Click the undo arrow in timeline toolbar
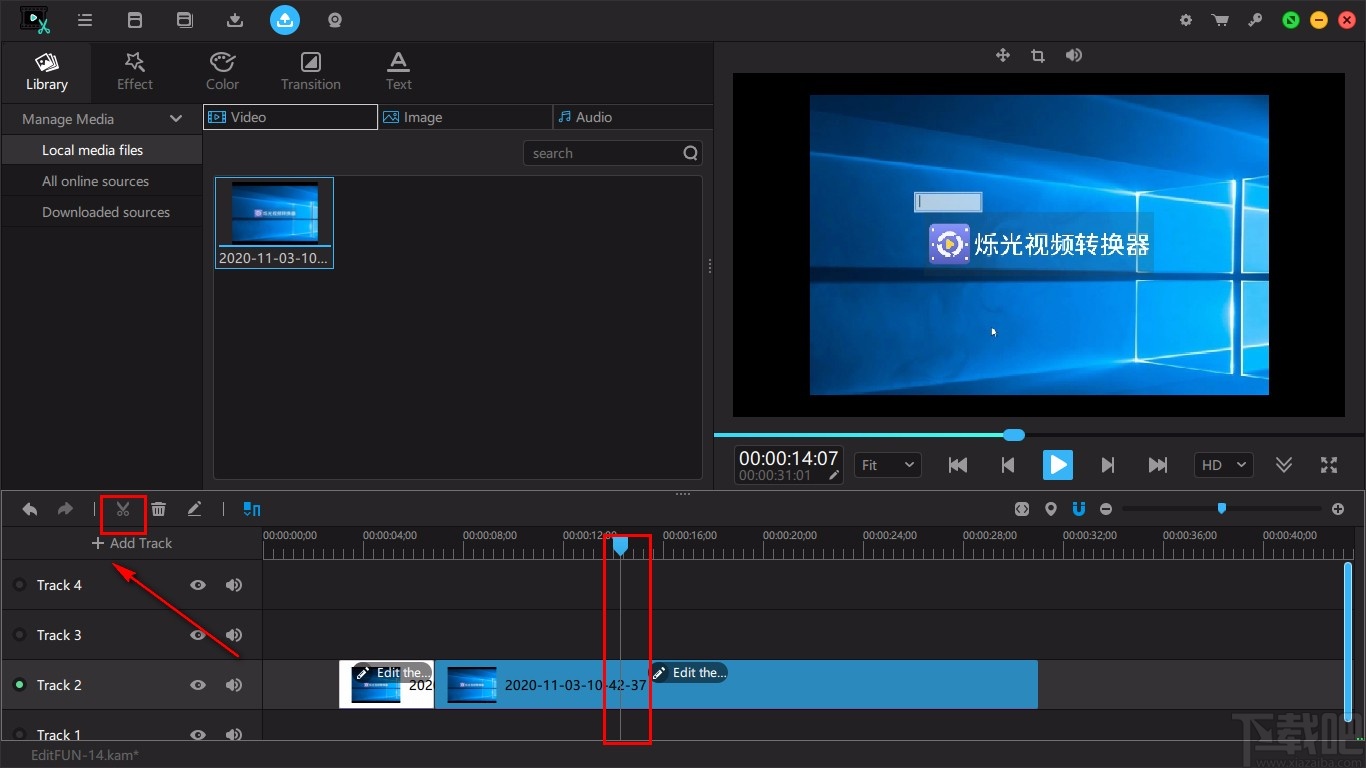The image size is (1366, 768). click(30, 509)
